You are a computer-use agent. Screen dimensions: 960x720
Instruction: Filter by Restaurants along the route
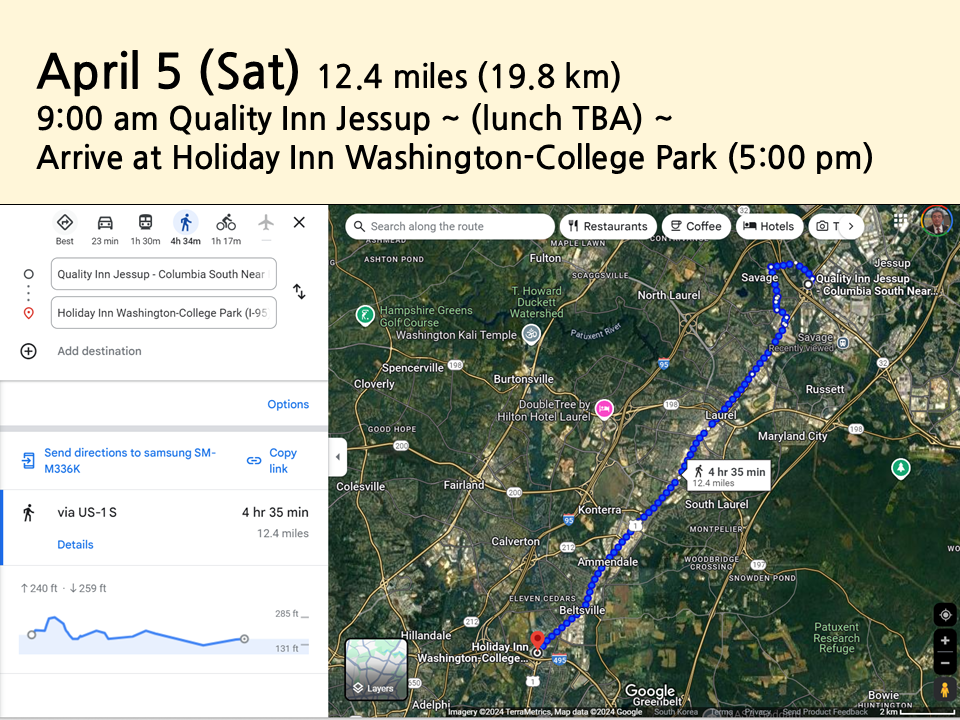[x=608, y=226]
